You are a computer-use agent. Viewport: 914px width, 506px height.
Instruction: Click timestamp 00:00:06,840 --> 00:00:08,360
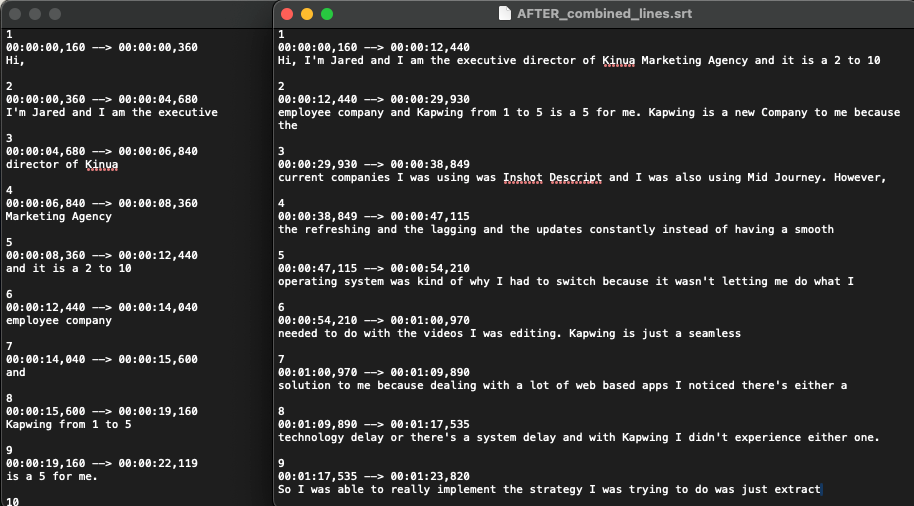pos(102,203)
